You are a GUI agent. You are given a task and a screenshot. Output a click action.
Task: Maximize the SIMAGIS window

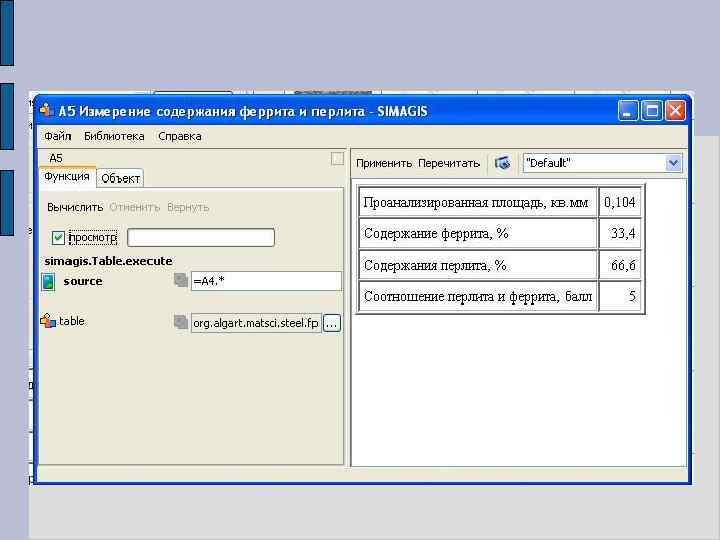click(x=651, y=111)
